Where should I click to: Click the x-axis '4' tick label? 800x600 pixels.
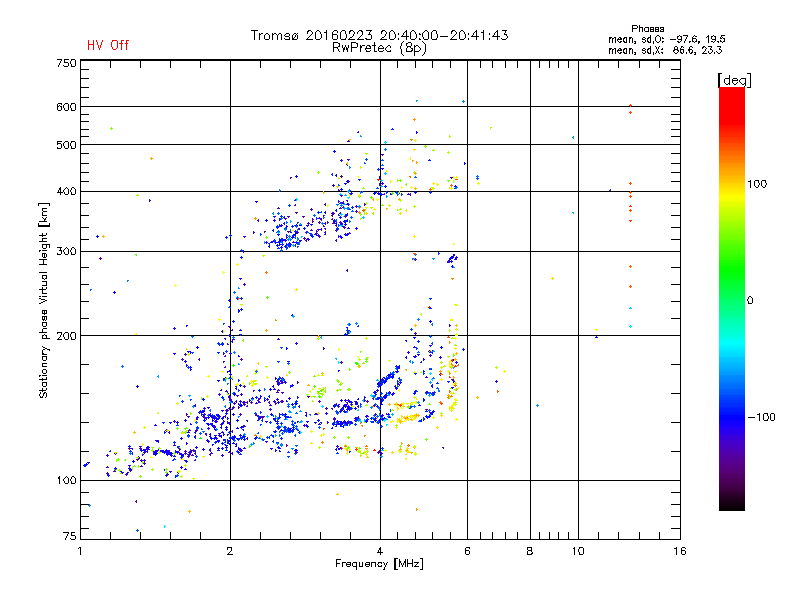coord(380,551)
